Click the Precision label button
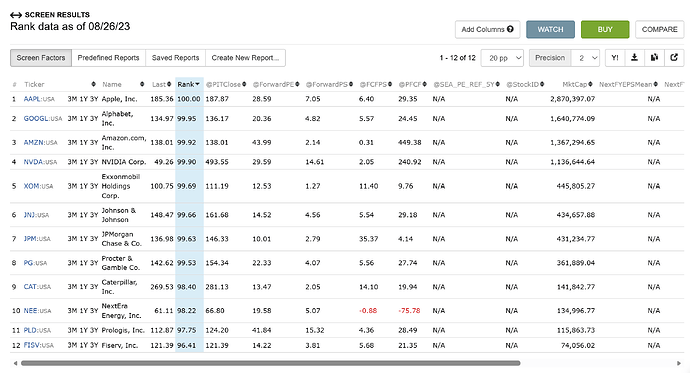 [550, 58]
